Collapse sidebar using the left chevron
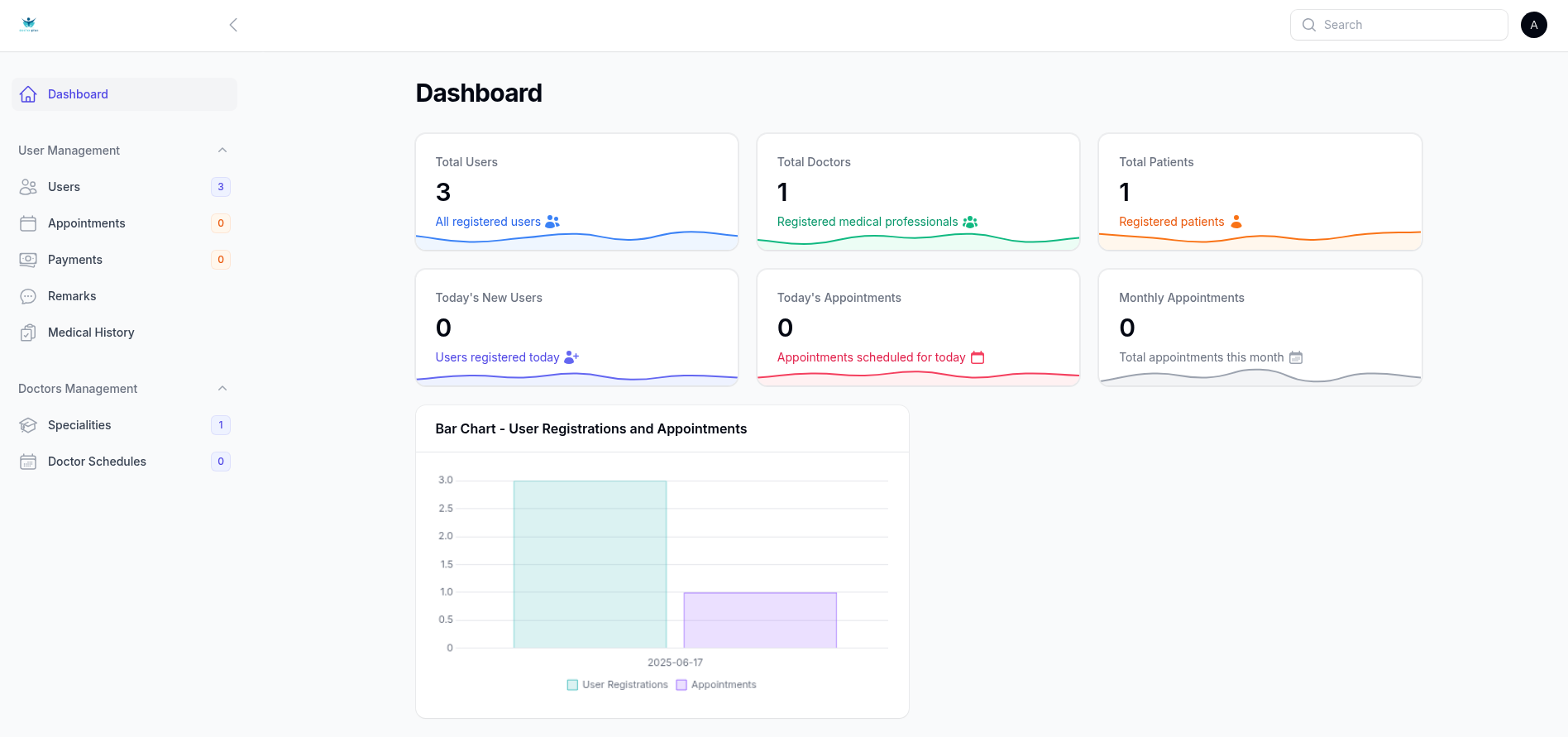Viewport: 1568px width, 737px height. coord(233,25)
